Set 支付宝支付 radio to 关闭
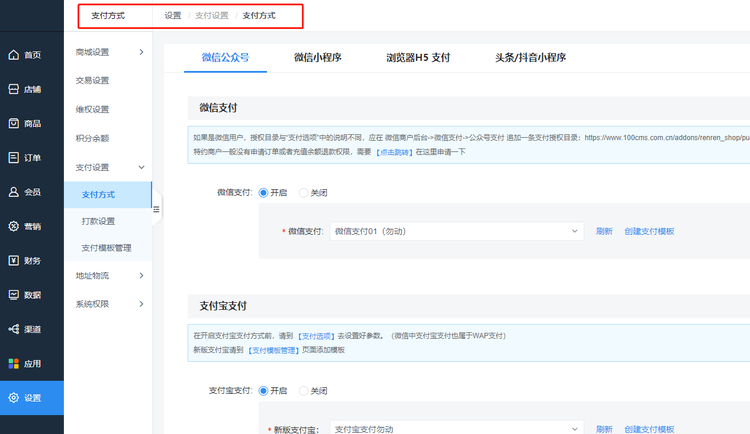 pyautogui.click(x=303, y=391)
